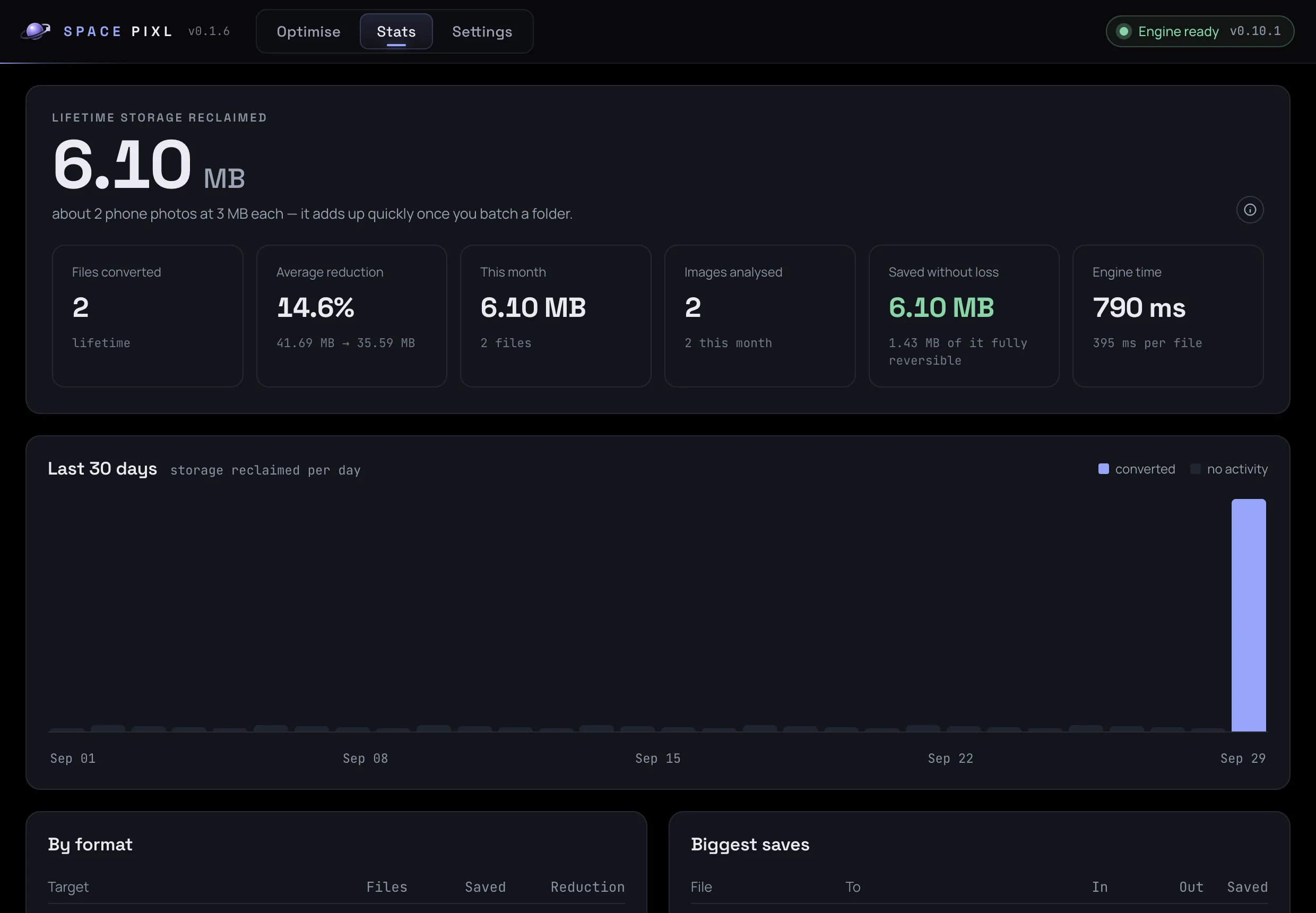Click the Sep 29 converted bar
This screenshot has width=1316, height=913.
[1248, 615]
